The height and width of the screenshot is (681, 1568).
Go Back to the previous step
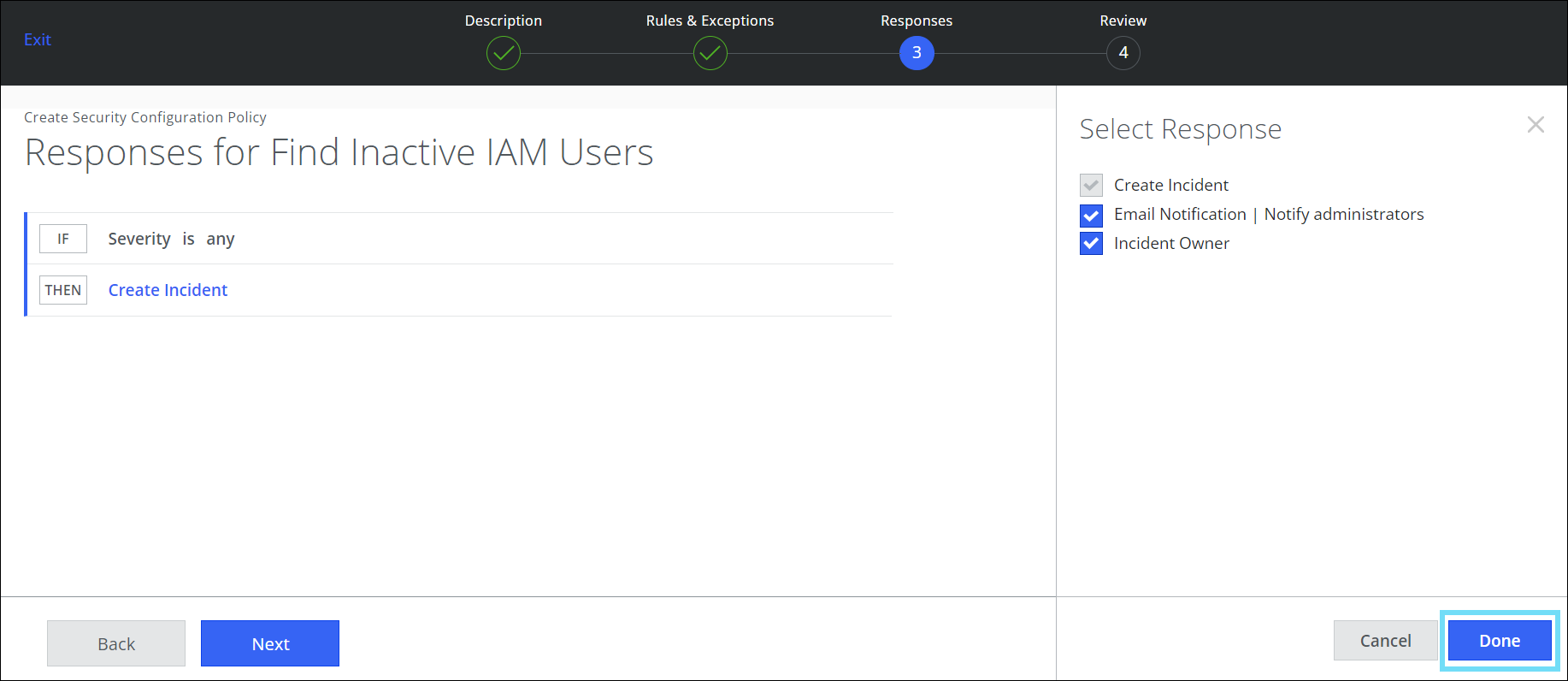(116, 643)
